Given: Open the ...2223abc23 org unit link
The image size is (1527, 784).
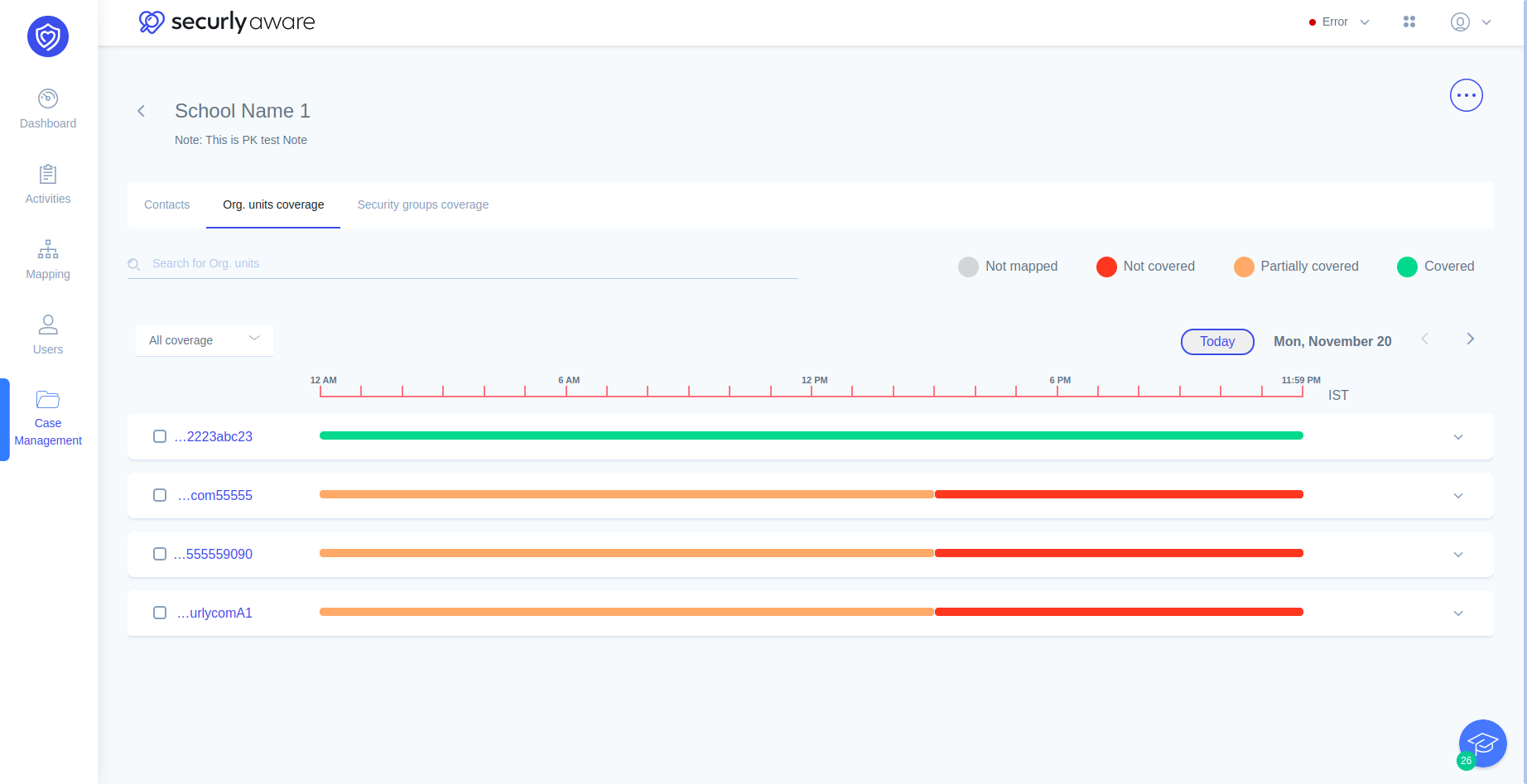Looking at the screenshot, I should point(214,436).
